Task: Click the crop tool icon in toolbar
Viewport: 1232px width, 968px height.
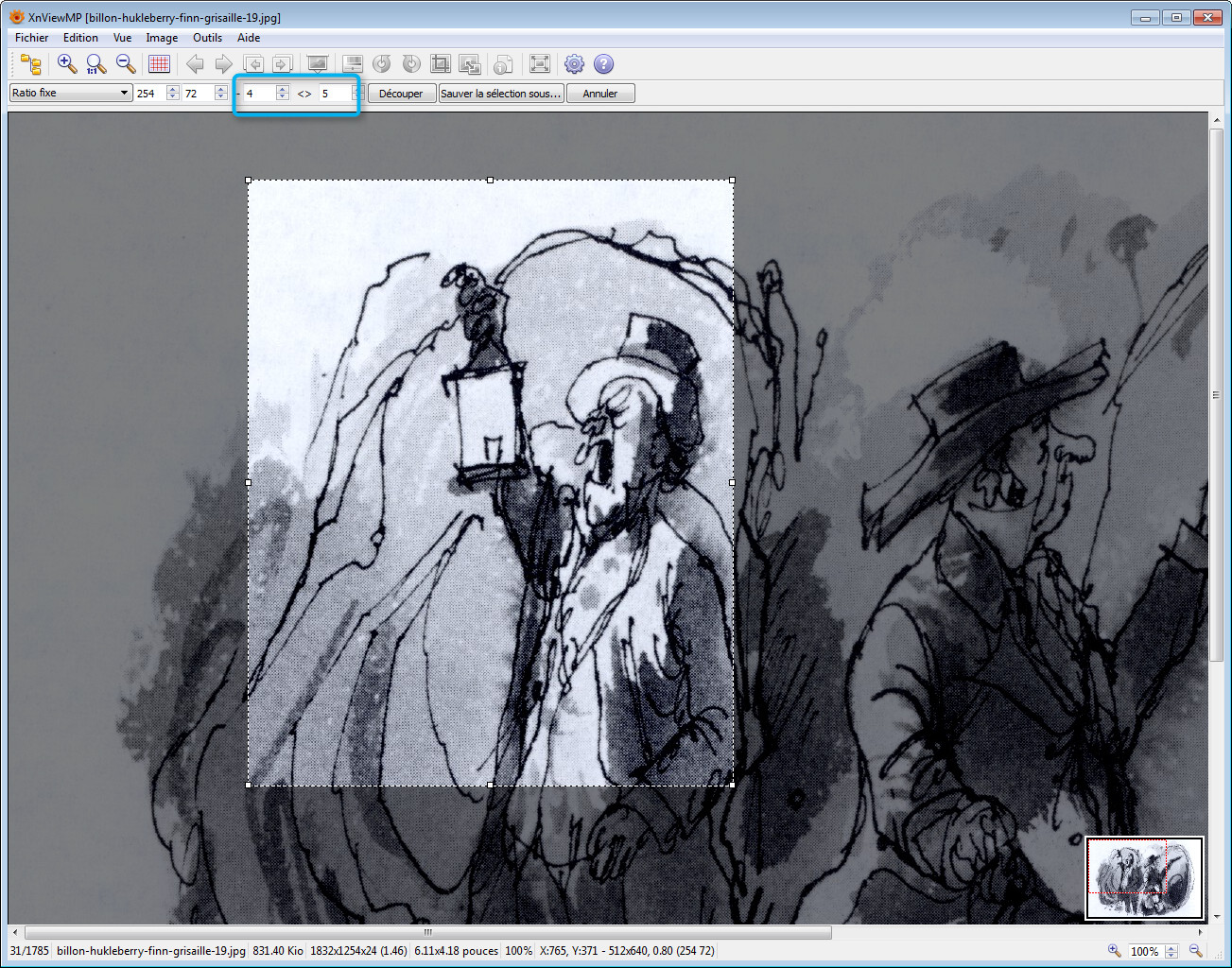Action: (x=440, y=64)
